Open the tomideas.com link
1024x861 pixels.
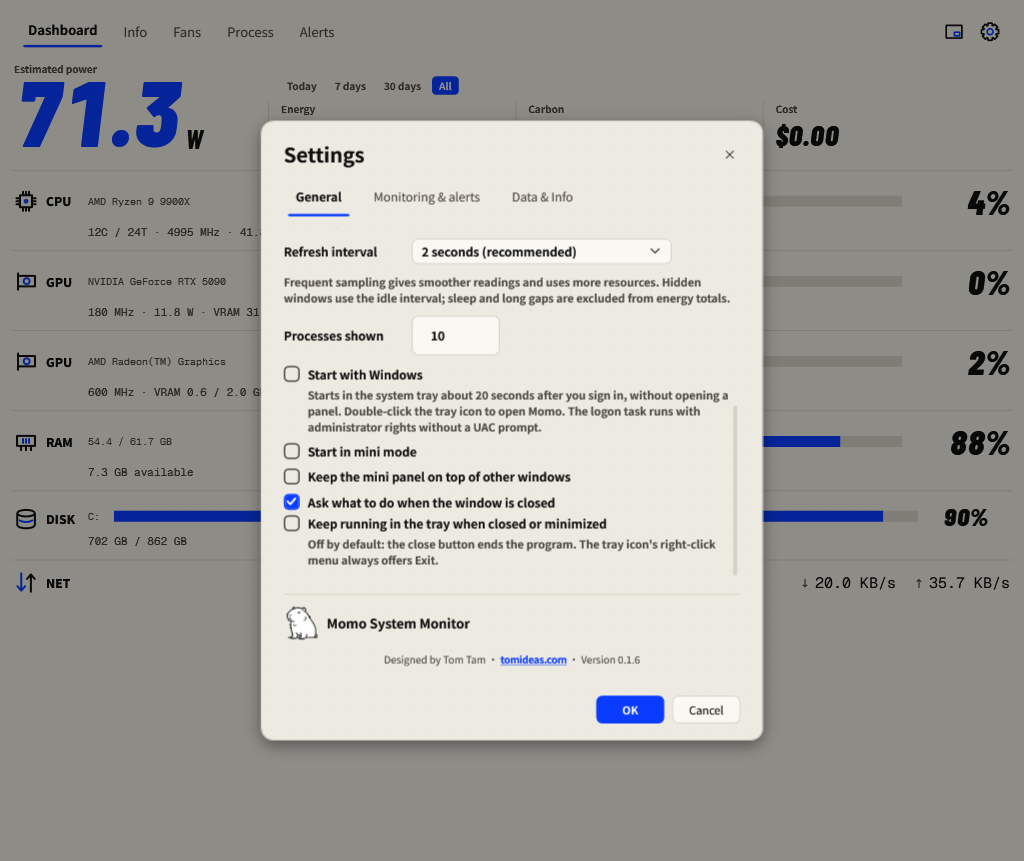[534, 660]
